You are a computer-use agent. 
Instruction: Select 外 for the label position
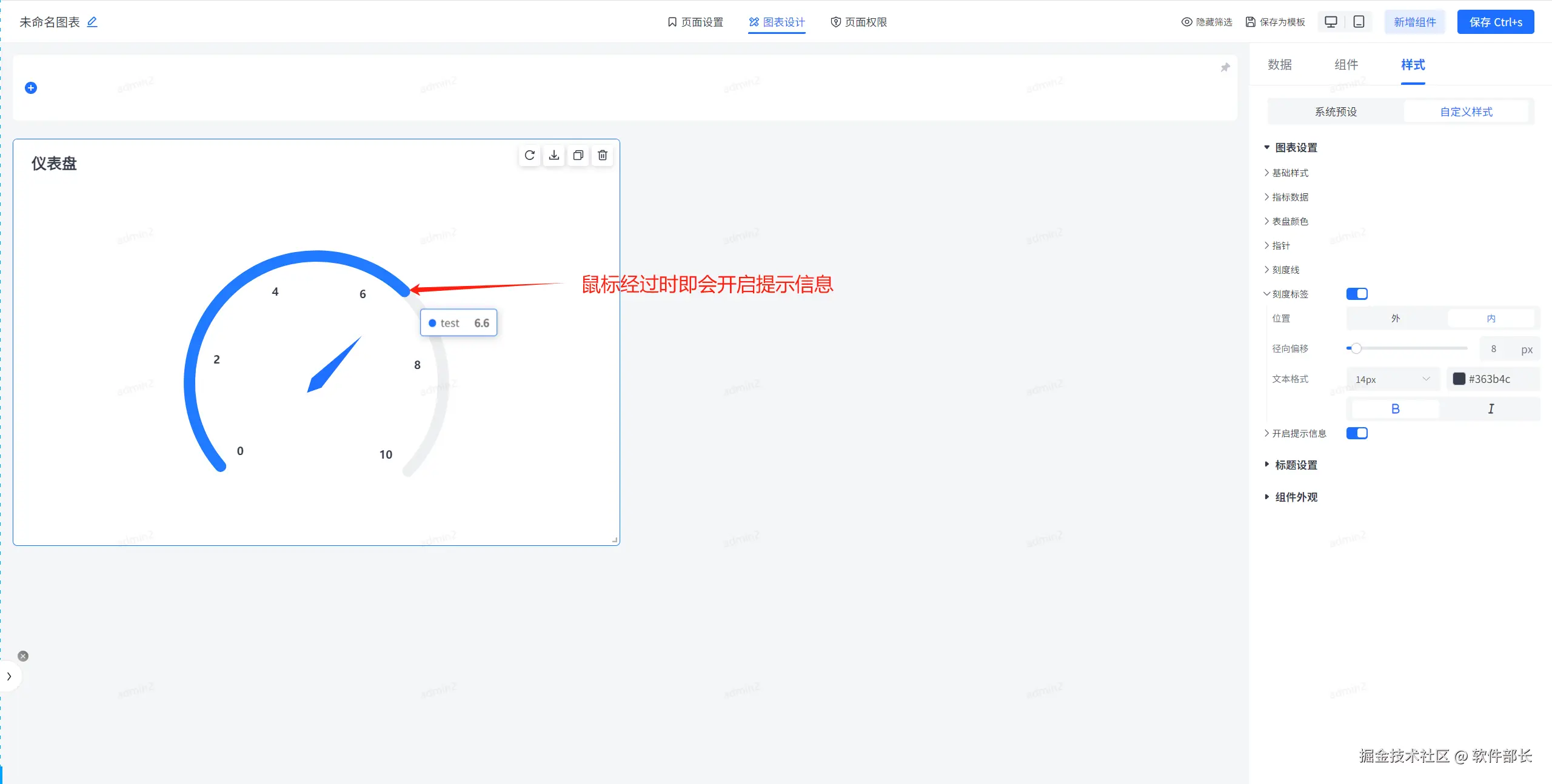click(1396, 318)
